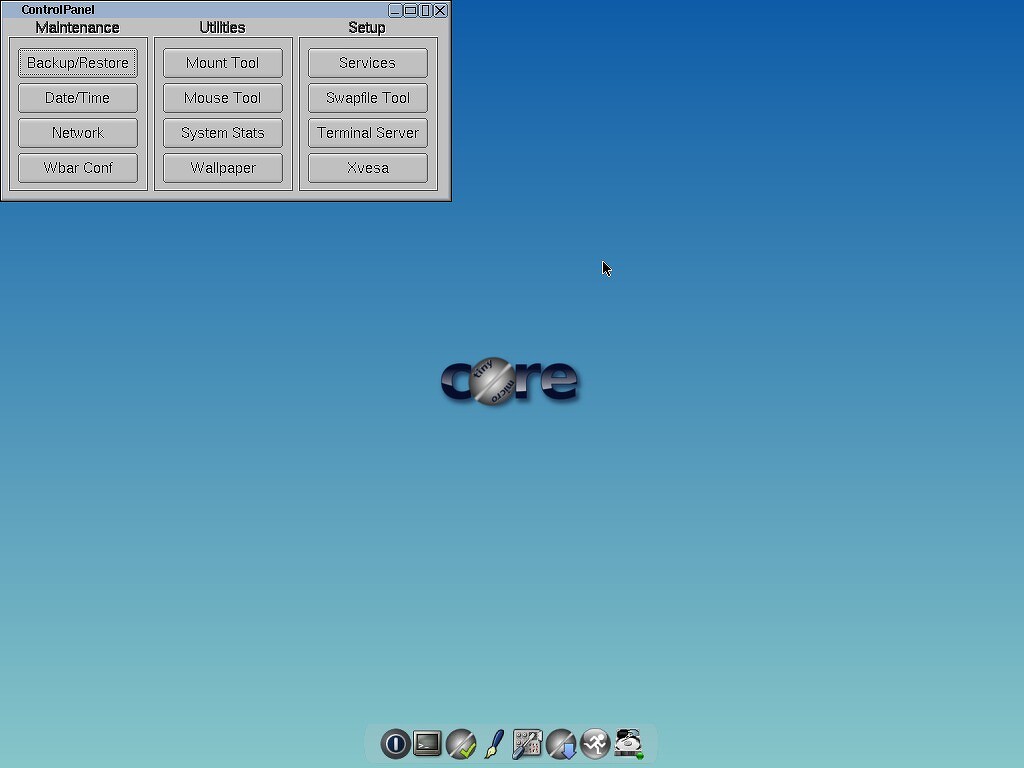Open Control Panel screwdriver icon in dock
Image resolution: width=1024 pixels, height=768 pixels.
click(x=527, y=743)
